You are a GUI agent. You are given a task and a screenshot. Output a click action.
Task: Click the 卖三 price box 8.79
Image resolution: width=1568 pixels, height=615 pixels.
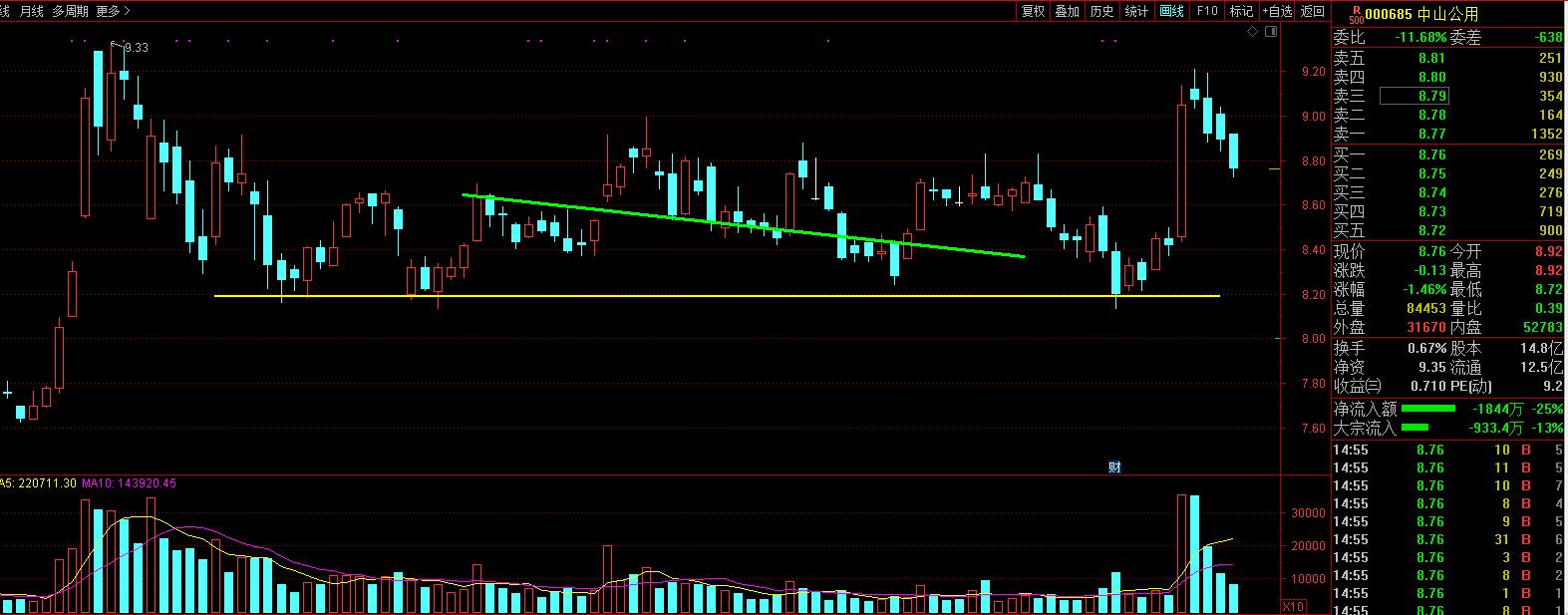point(1414,96)
